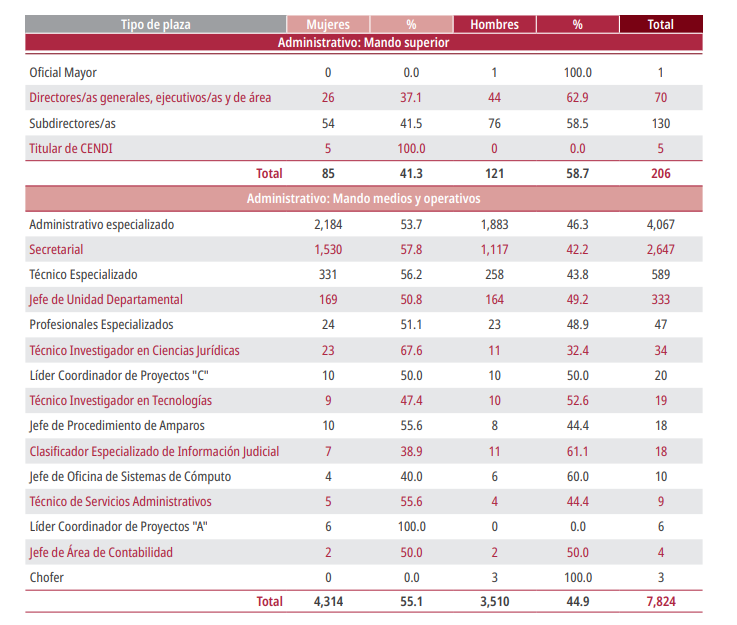Select the 4,067 total cell
The image size is (737, 625).
click(660, 225)
